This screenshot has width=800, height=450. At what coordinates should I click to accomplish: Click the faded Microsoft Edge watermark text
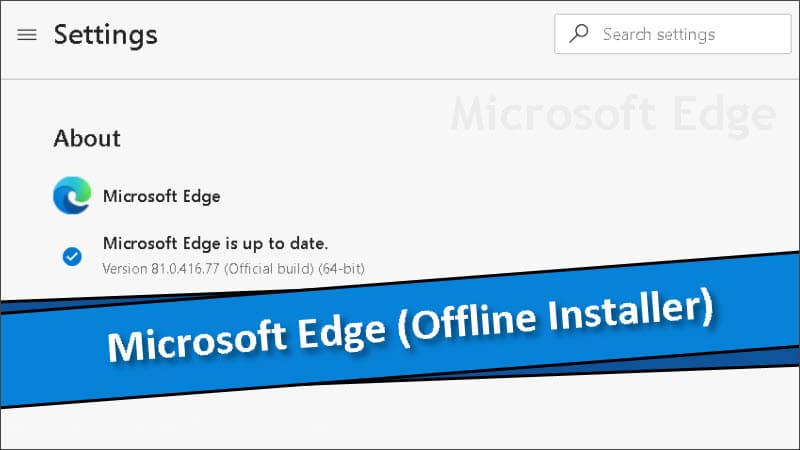tap(612, 115)
